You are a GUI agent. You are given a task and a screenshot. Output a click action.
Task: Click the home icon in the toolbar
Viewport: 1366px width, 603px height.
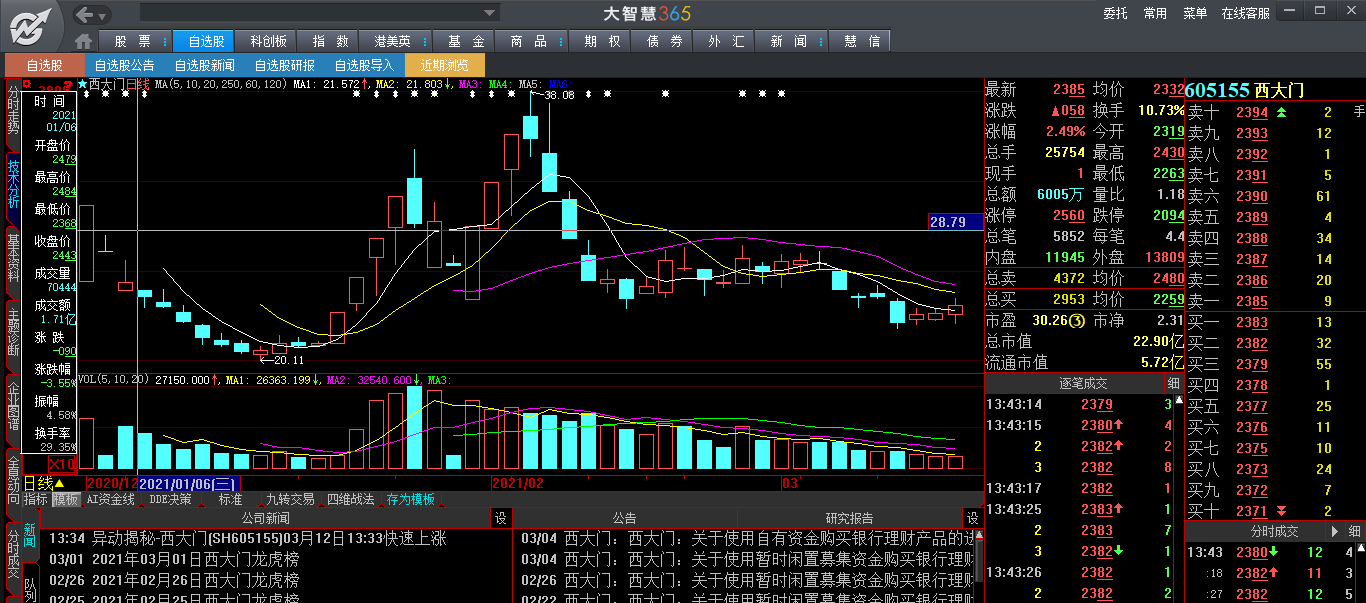(84, 41)
